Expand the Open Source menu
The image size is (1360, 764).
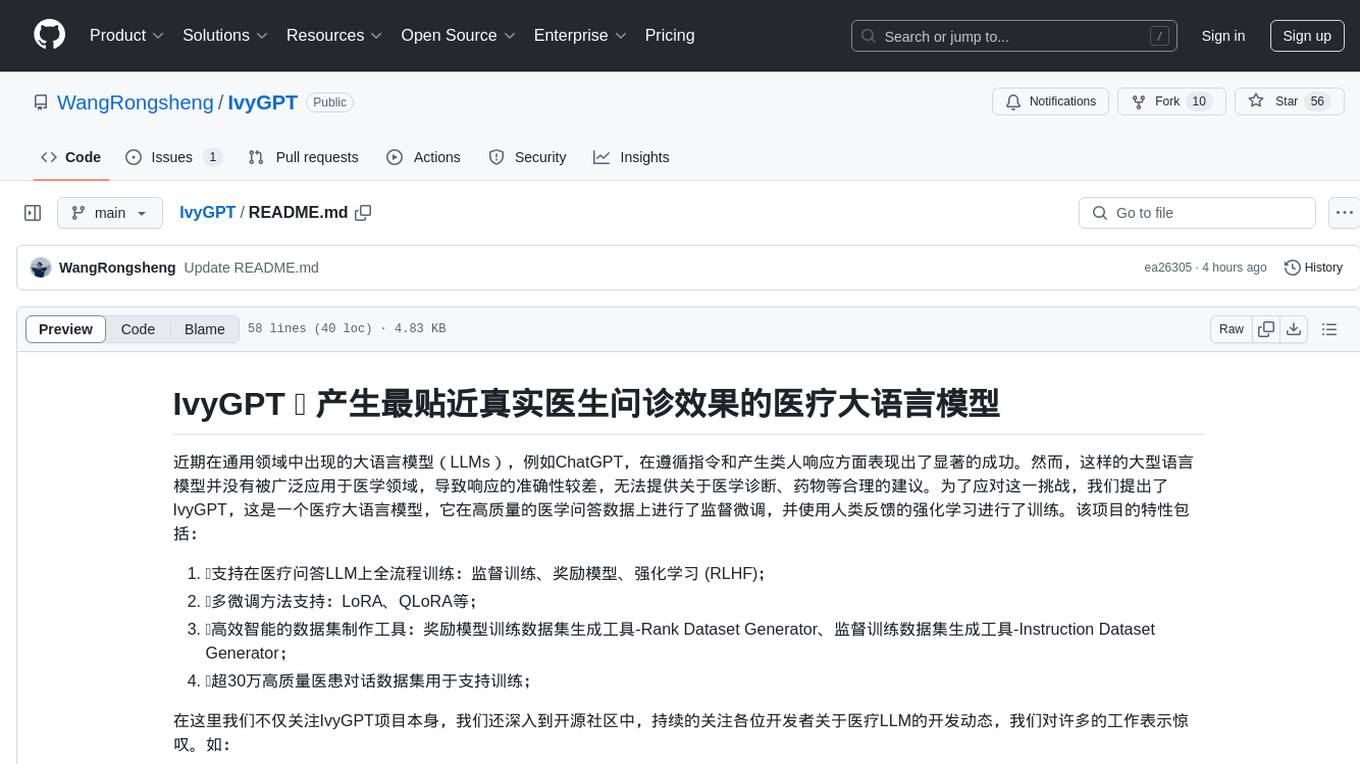click(458, 35)
